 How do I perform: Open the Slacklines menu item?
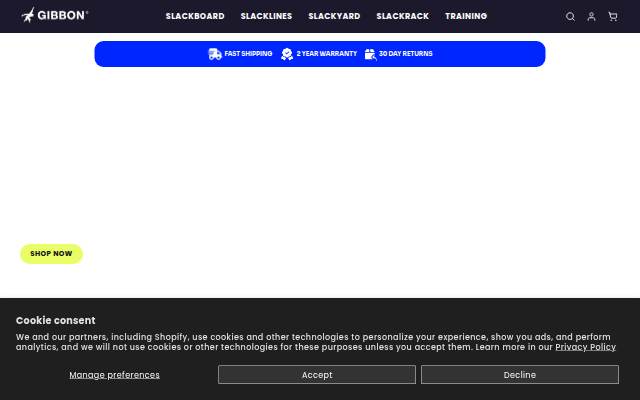pos(266,16)
